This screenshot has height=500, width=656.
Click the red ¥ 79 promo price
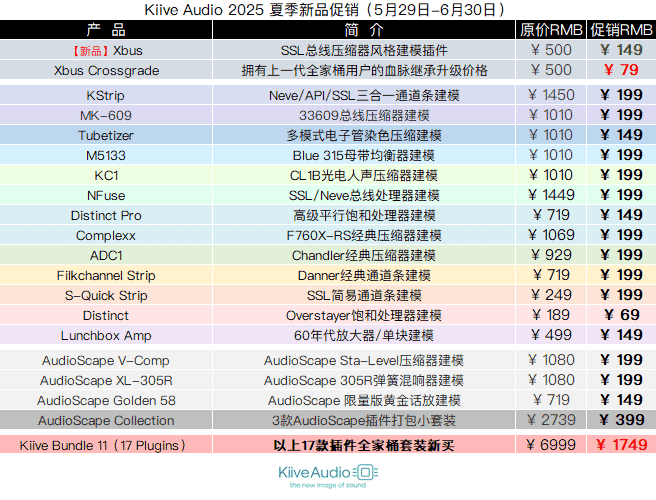pyautogui.click(x=621, y=70)
